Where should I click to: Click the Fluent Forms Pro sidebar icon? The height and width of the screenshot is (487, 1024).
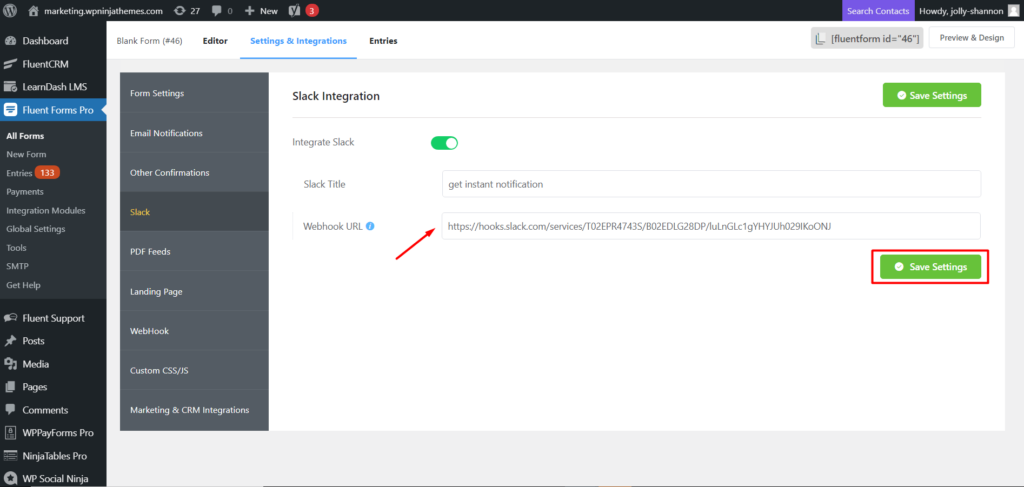coord(10,110)
